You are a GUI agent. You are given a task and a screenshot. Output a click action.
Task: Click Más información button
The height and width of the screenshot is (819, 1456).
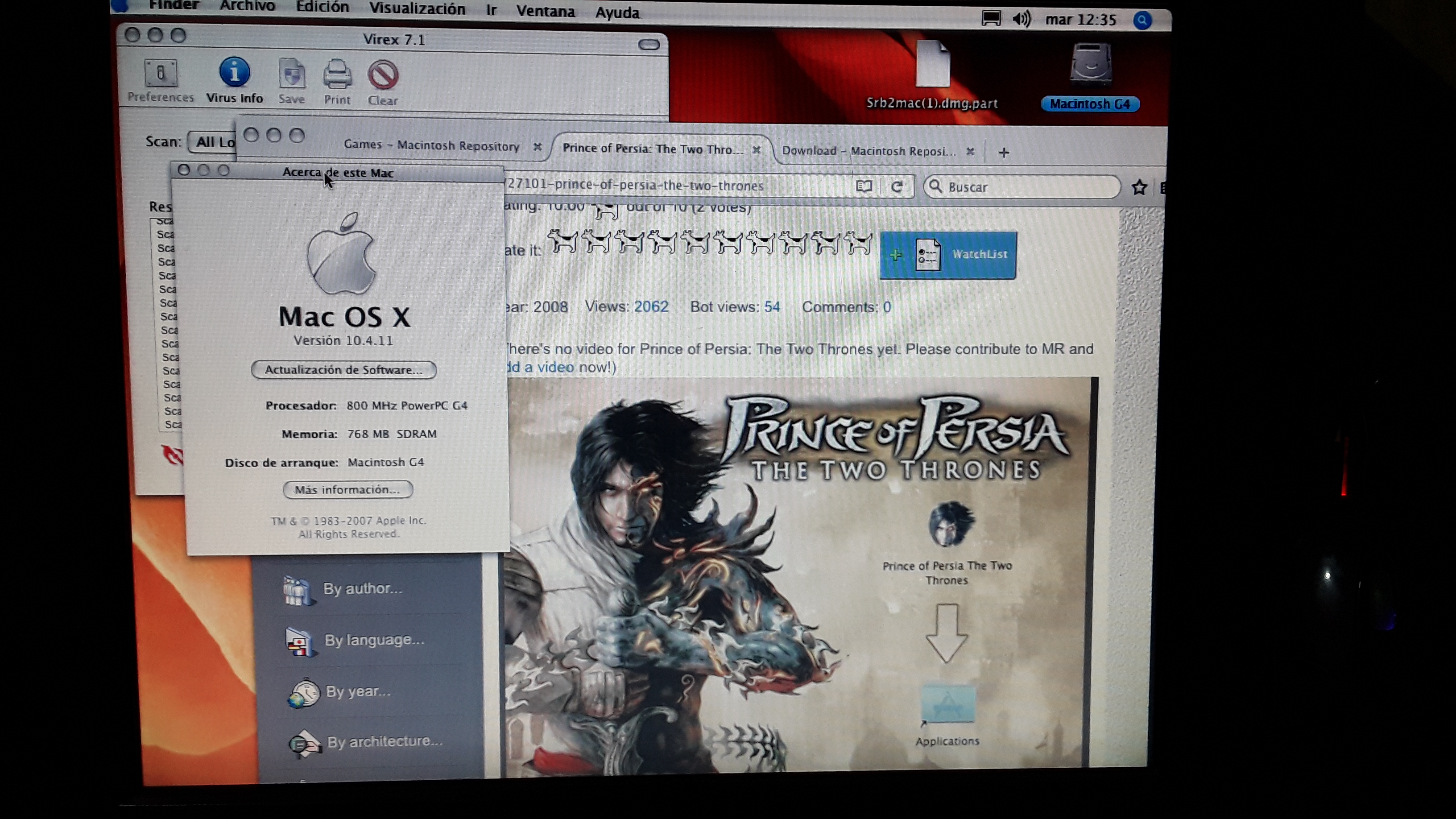tap(347, 489)
